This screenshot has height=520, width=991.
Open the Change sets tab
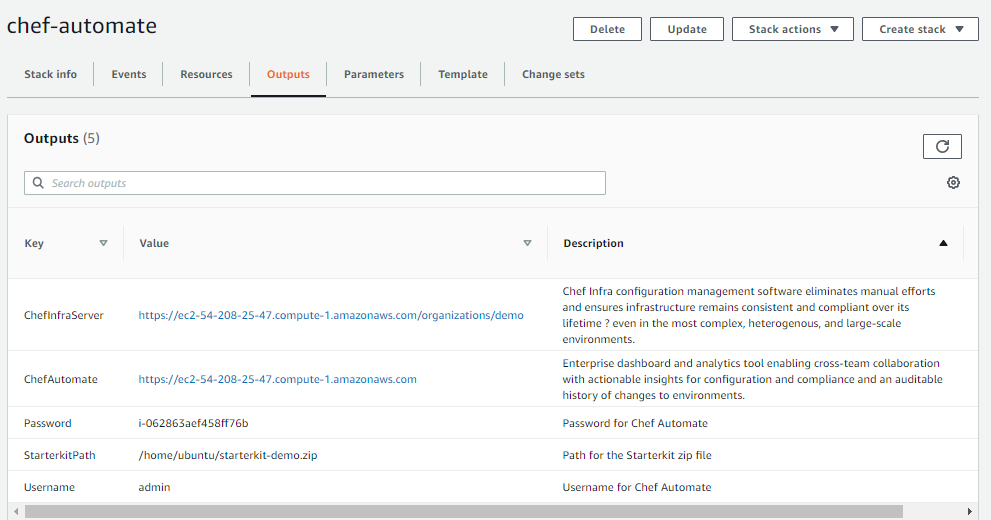[x=553, y=74]
